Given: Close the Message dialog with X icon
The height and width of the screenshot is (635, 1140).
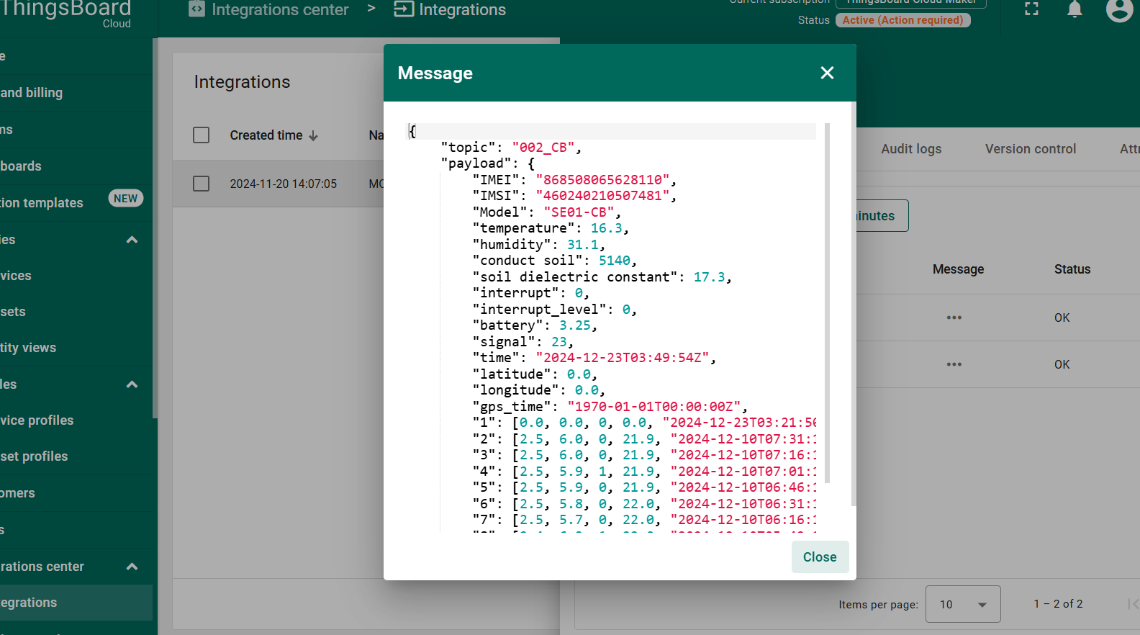Looking at the screenshot, I should pos(827,73).
